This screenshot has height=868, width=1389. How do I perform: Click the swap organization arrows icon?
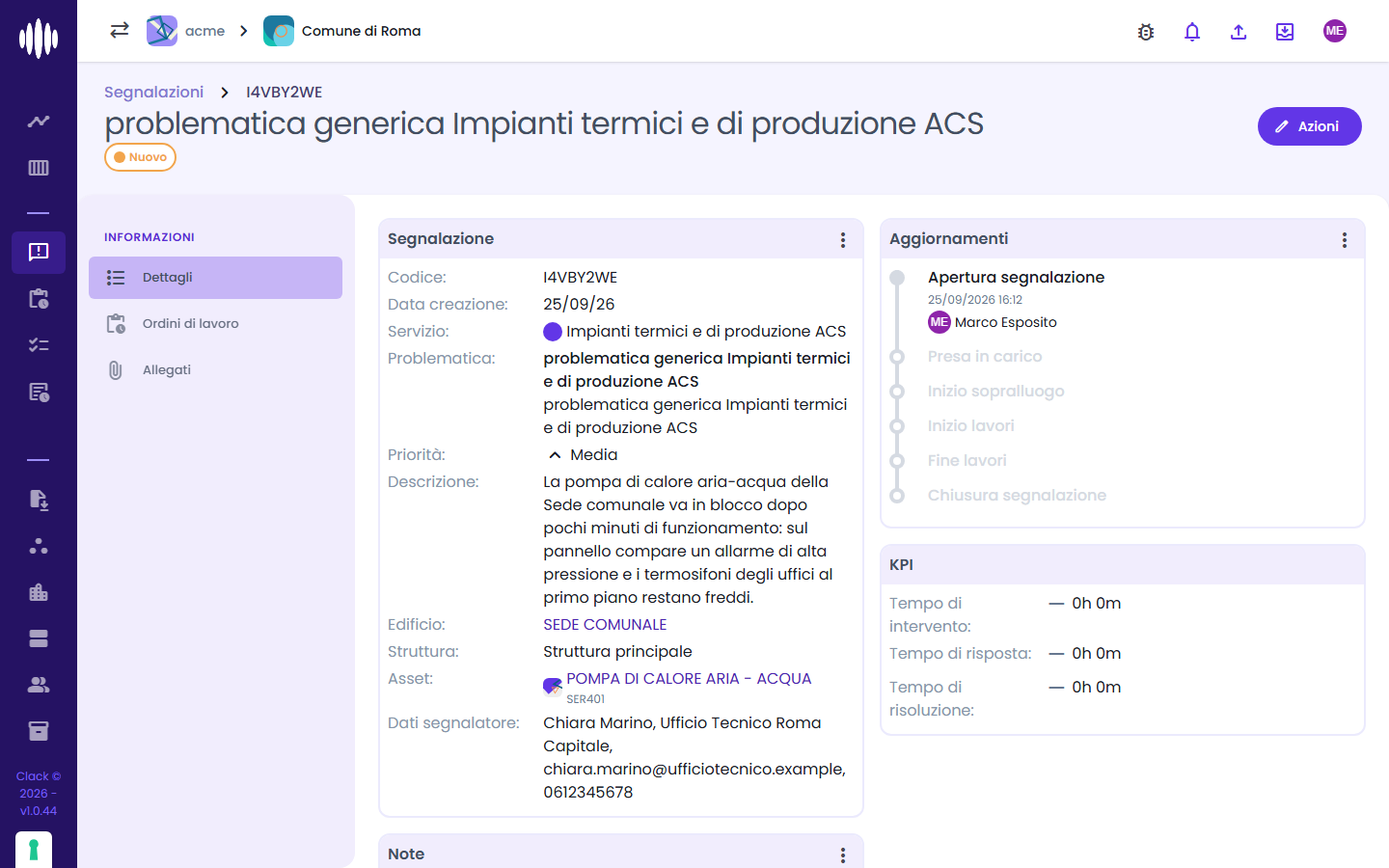120,31
